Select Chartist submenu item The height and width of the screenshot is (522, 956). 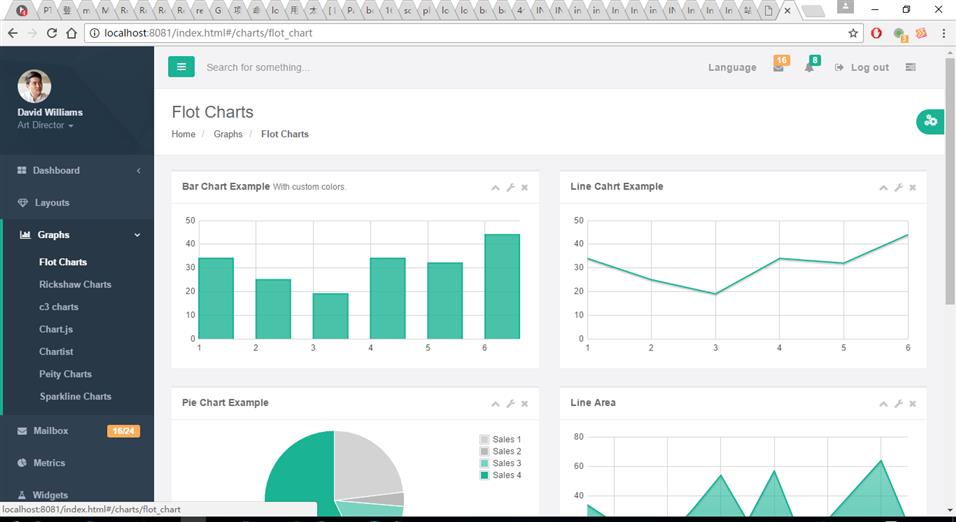pyautogui.click(x=56, y=352)
